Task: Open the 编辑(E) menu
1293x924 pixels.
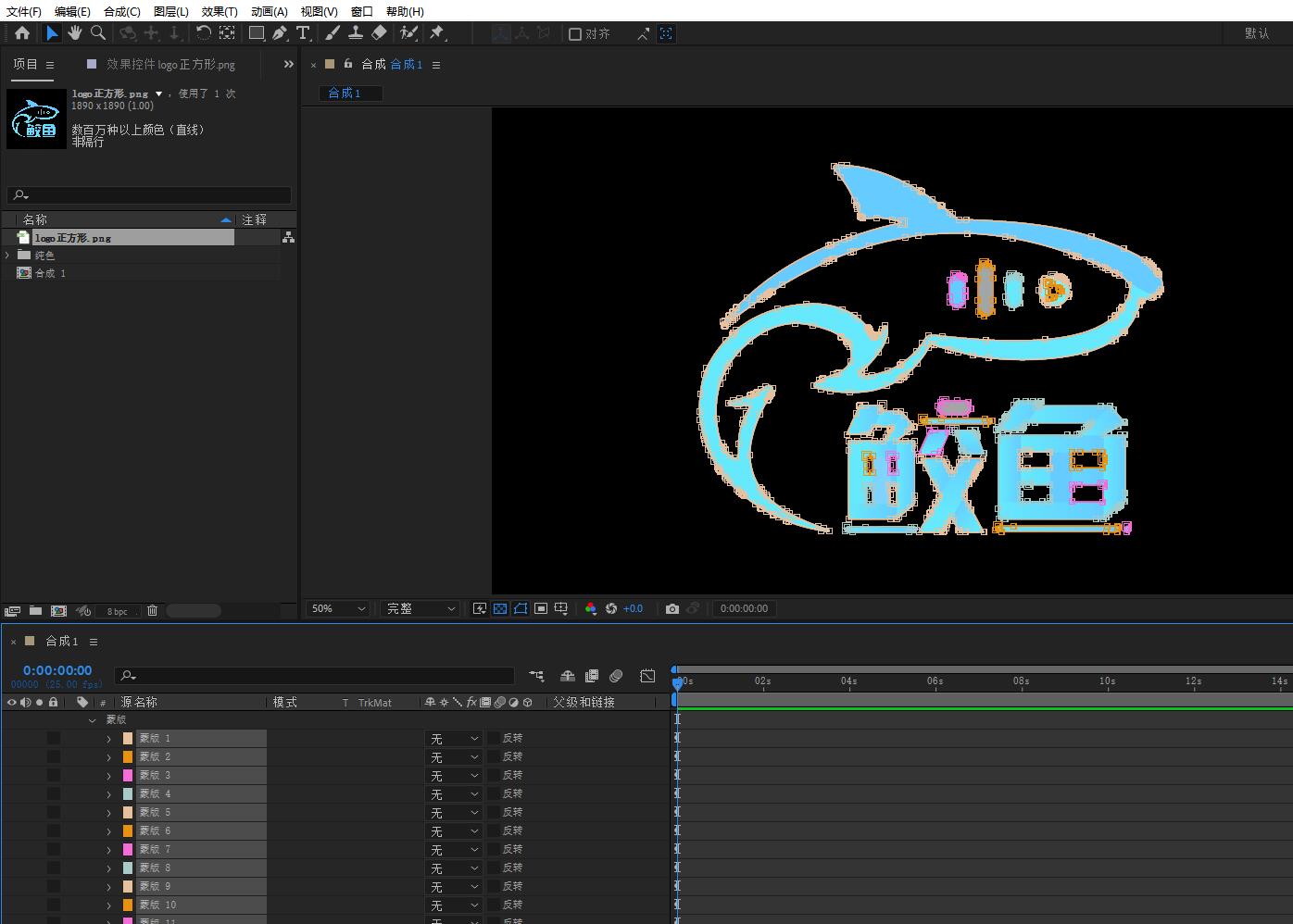Action: click(72, 11)
